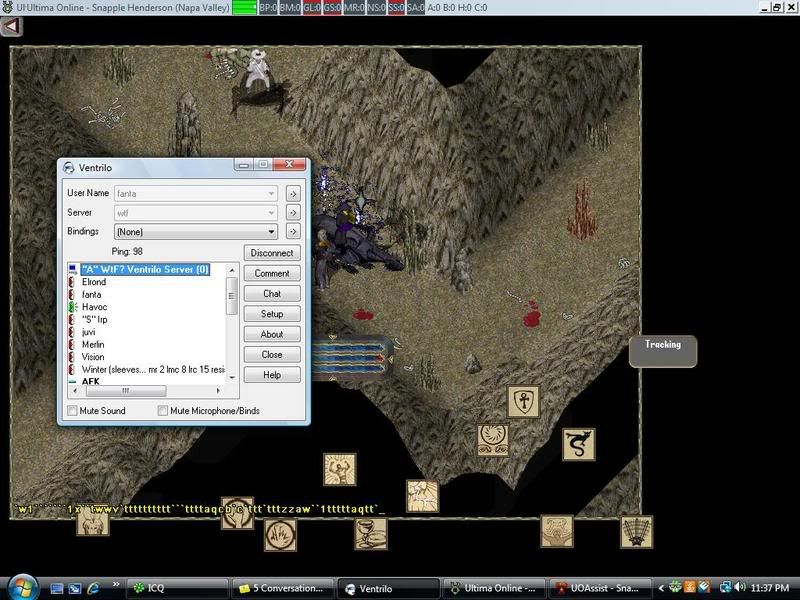Select user Vision in list

tap(93, 357)
